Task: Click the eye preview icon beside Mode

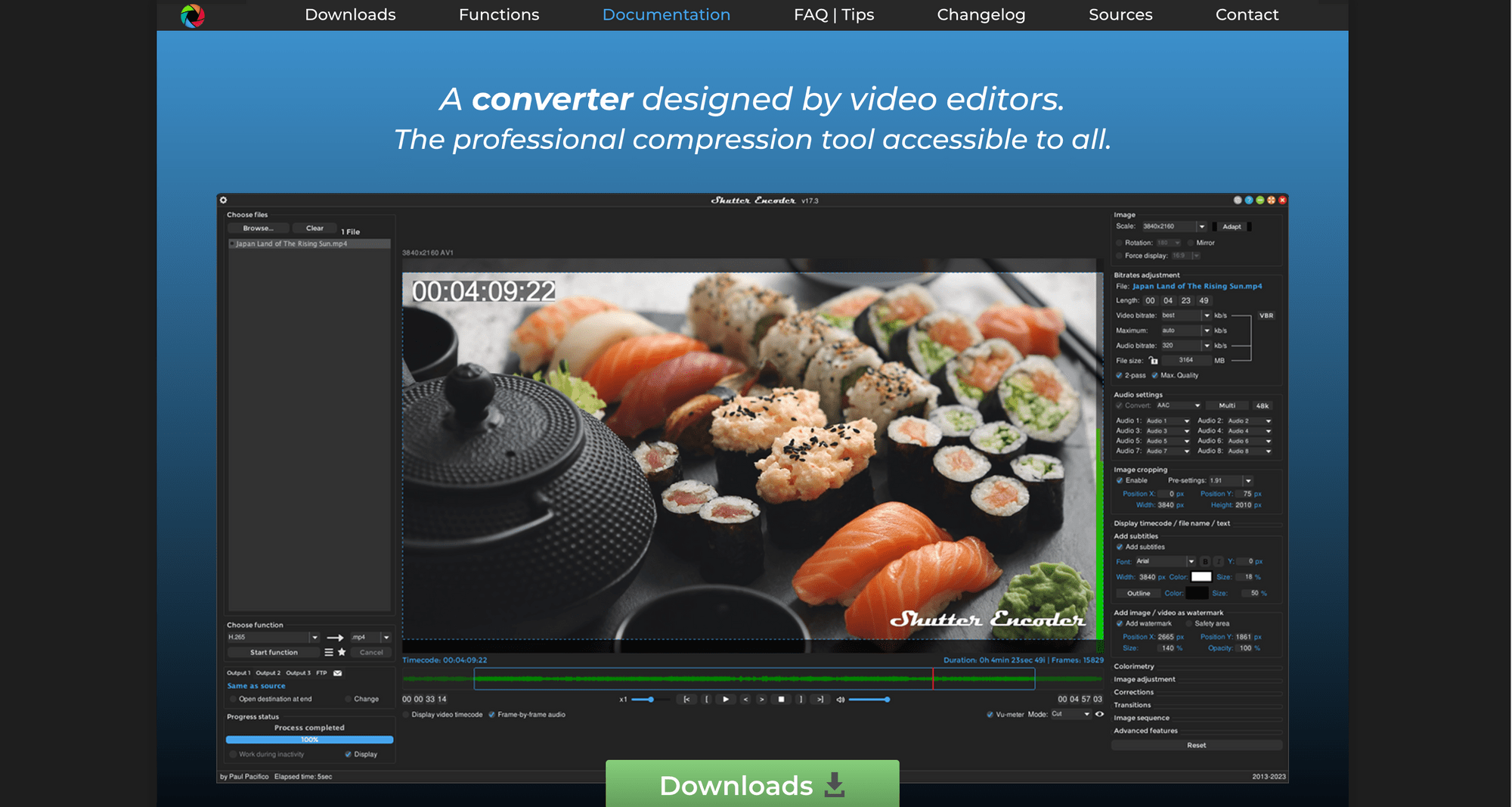Action: pos(1099,714)
